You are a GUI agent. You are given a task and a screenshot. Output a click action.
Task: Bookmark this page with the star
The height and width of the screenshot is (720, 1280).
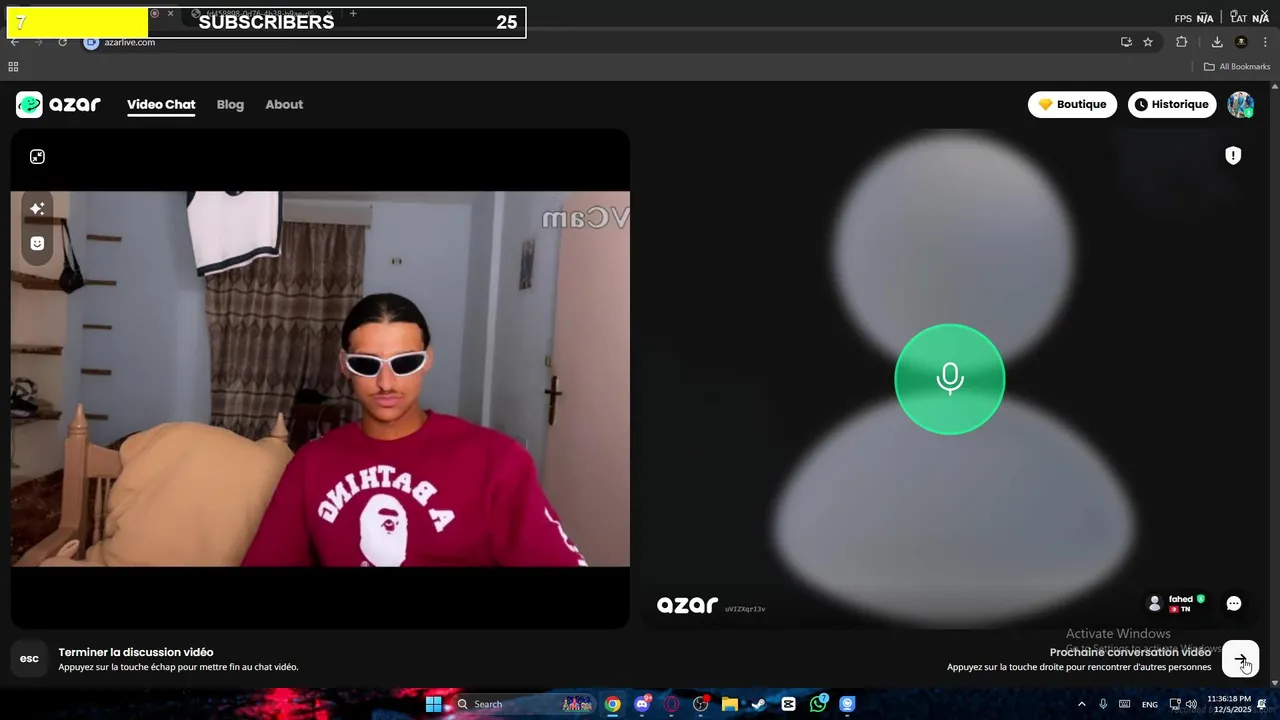[1148, 42]
